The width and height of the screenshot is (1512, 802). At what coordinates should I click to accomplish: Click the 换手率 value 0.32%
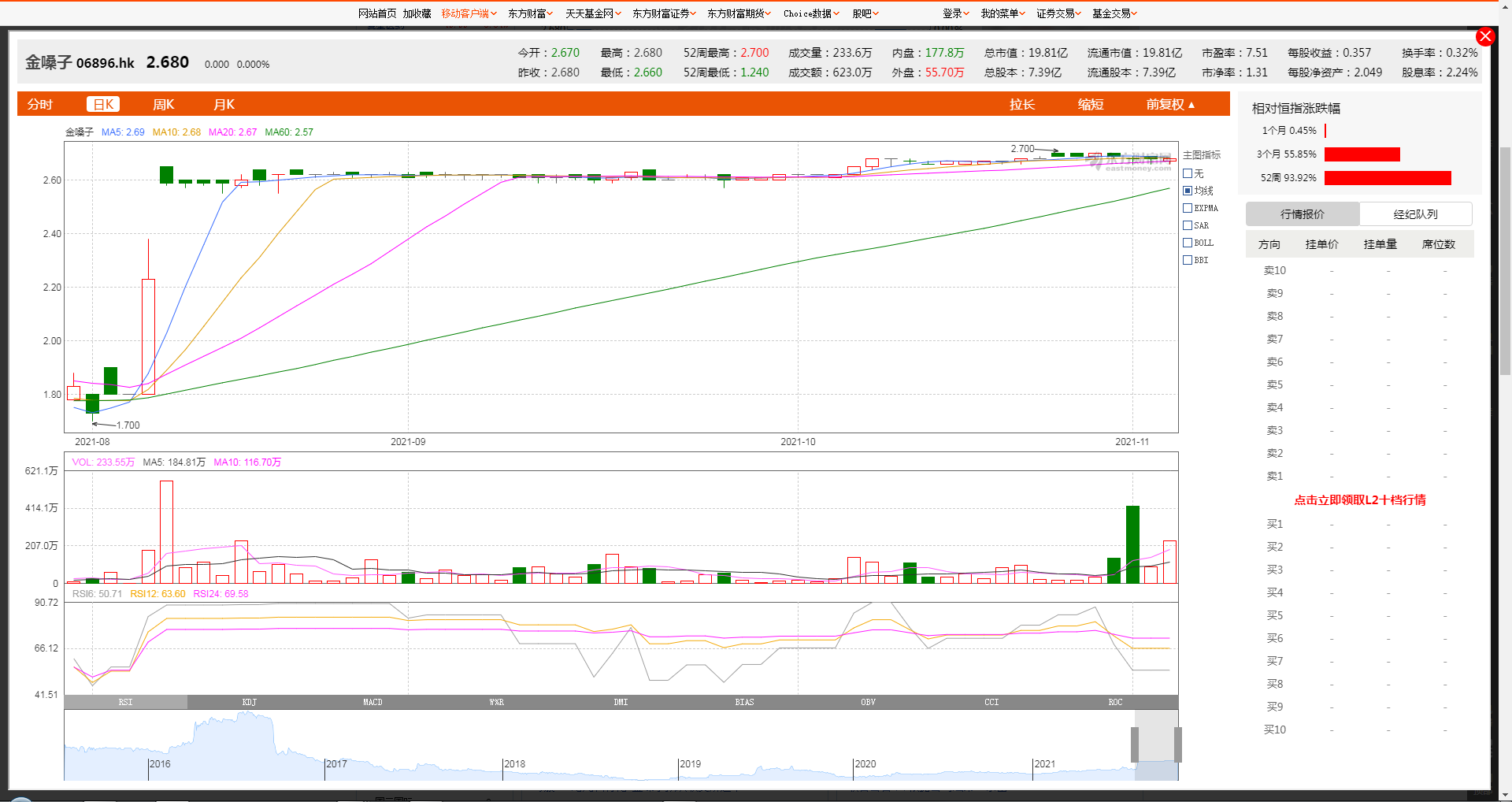(x=1462, y=53)
